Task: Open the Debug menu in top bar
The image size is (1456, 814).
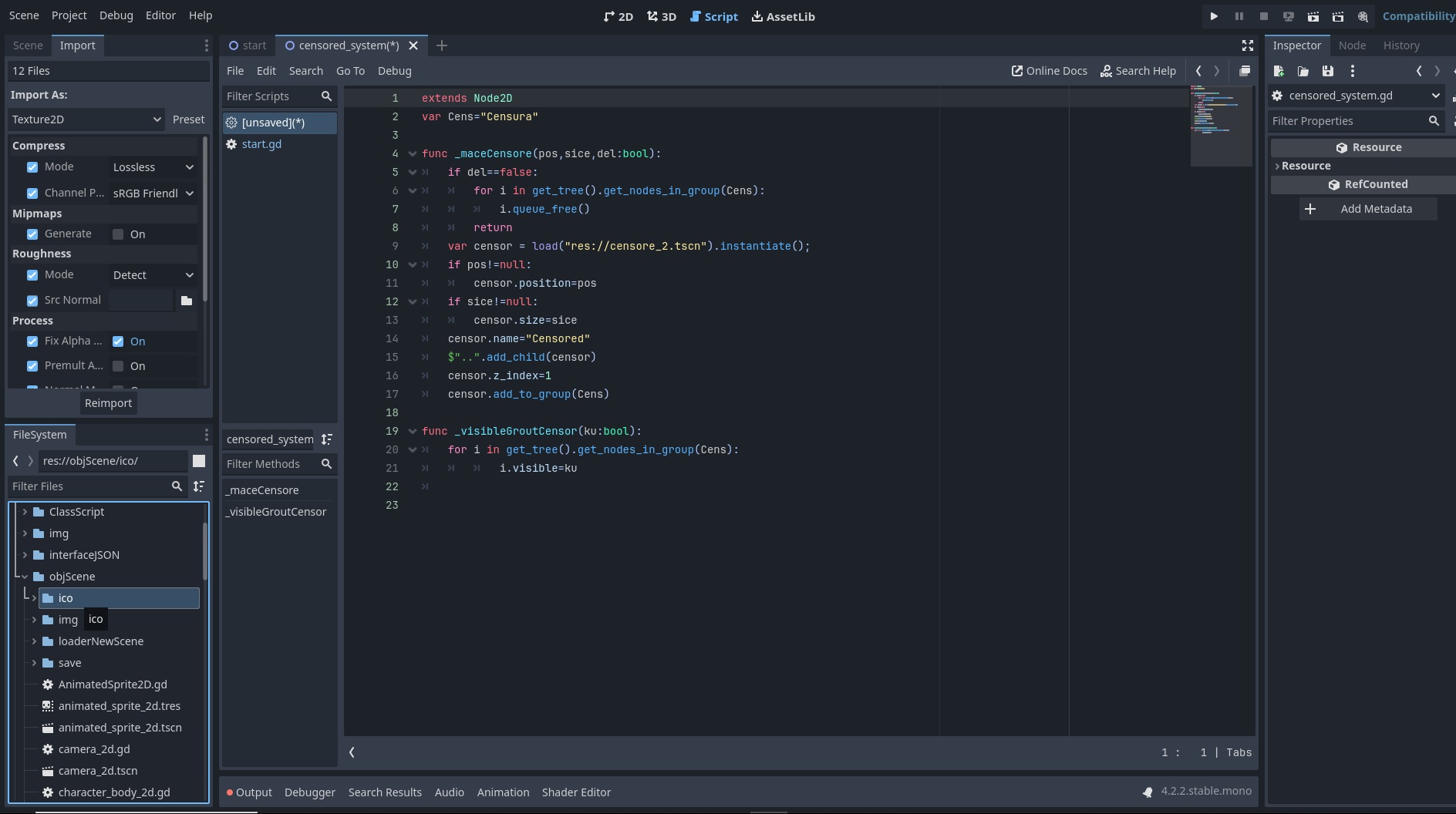Action: click(x=116, y=15)
